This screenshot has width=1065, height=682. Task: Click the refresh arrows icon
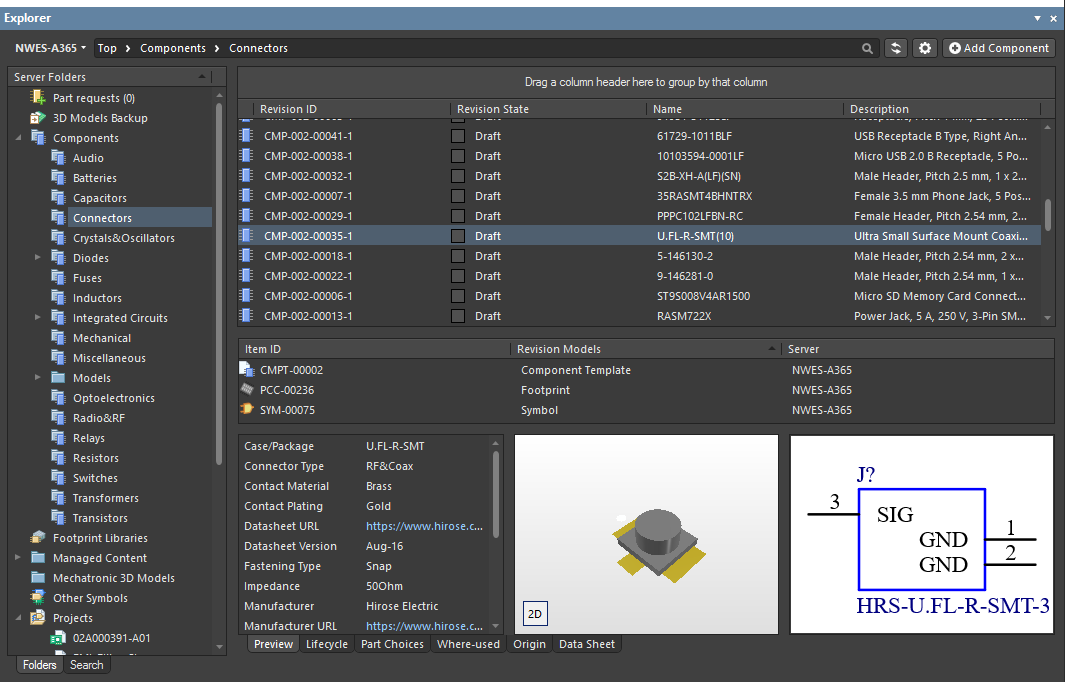point(896,48)
